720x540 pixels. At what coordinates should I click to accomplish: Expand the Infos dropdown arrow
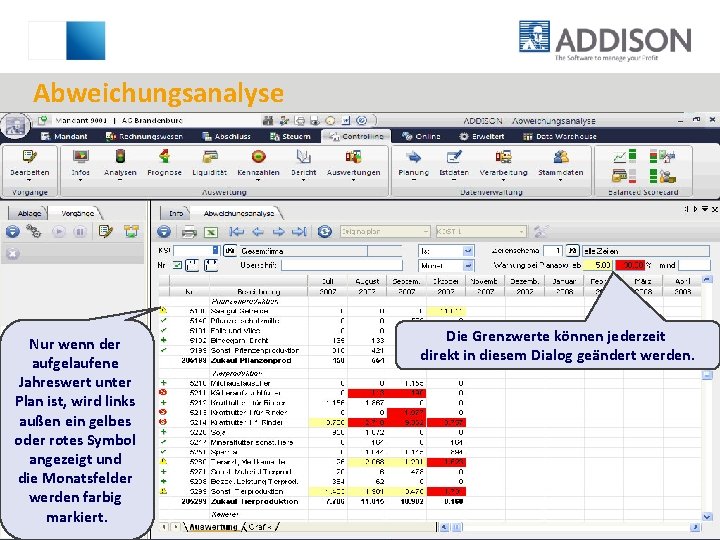pos(81,180)
